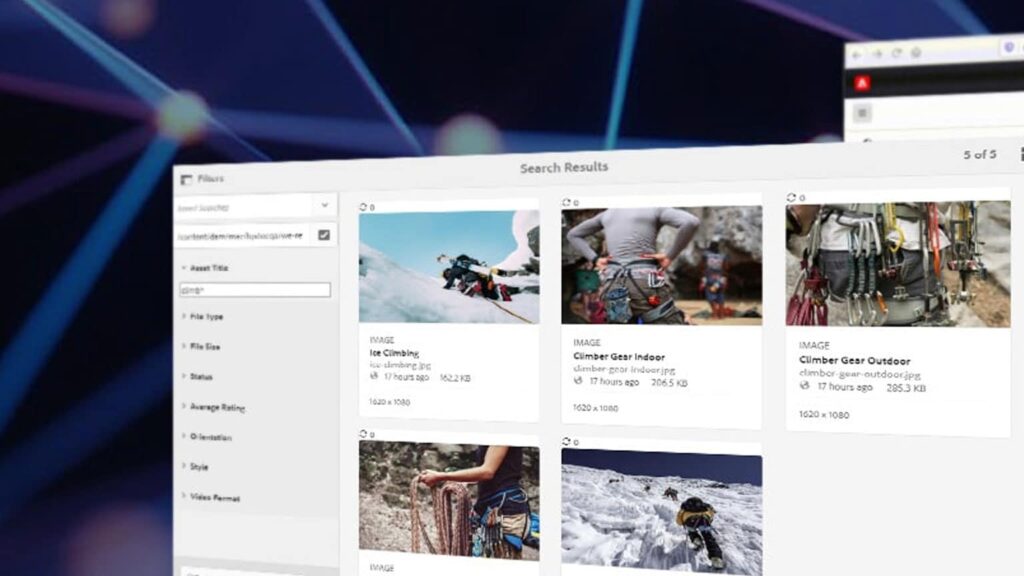Click the Adobe logo in the browser window
1024x576 pixels.
(862, 82)
